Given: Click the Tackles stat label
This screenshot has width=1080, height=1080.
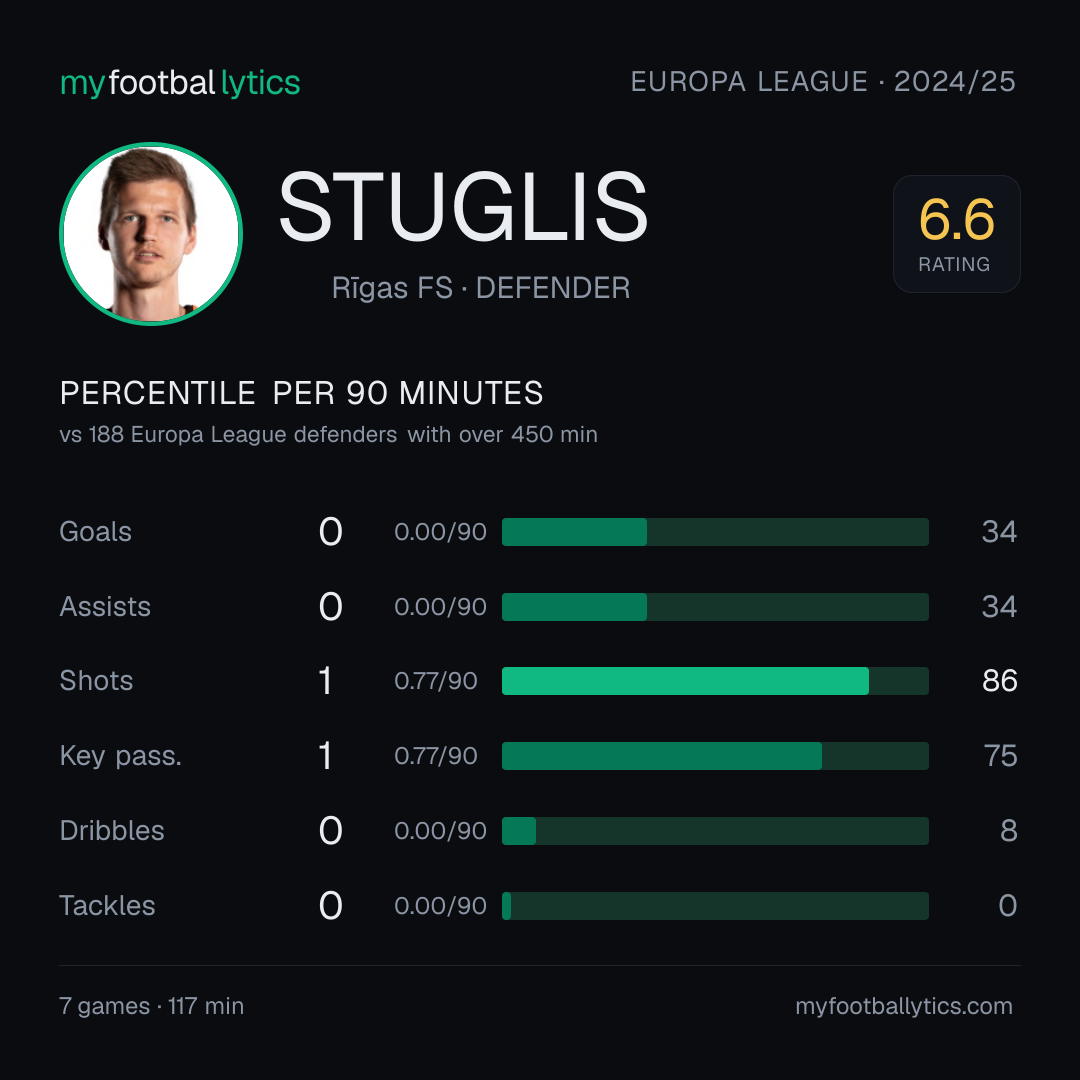Looking at the screenshot, I should tap(107, 906).
